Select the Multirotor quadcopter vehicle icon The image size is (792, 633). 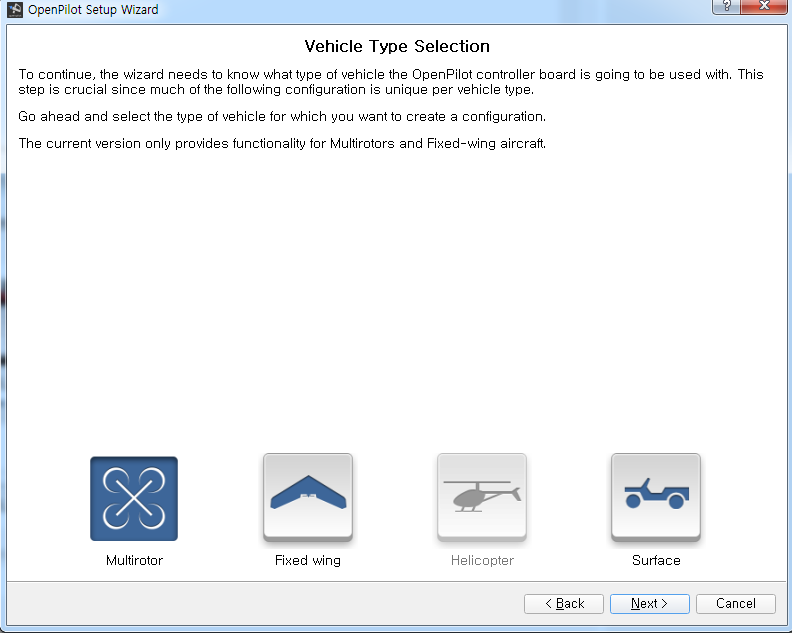pyautogui.click(x=134, y=498)
